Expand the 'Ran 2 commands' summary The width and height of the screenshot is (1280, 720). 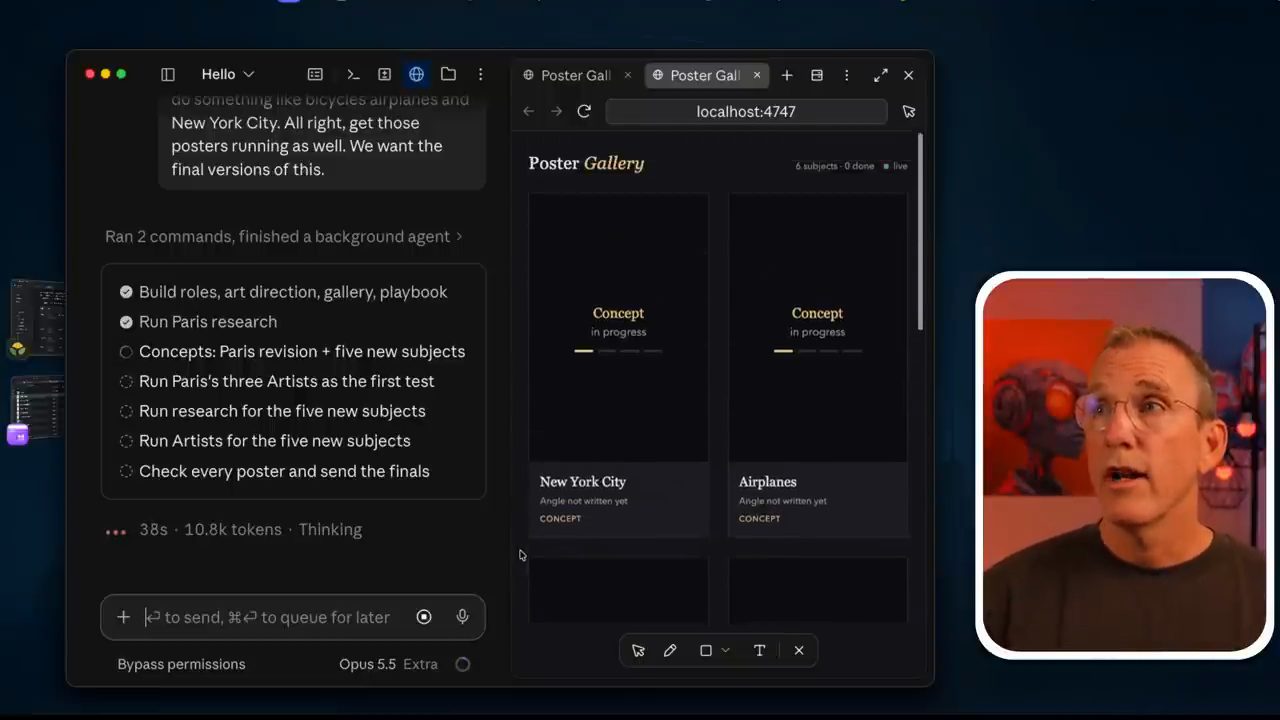click(x=284, y=236)
